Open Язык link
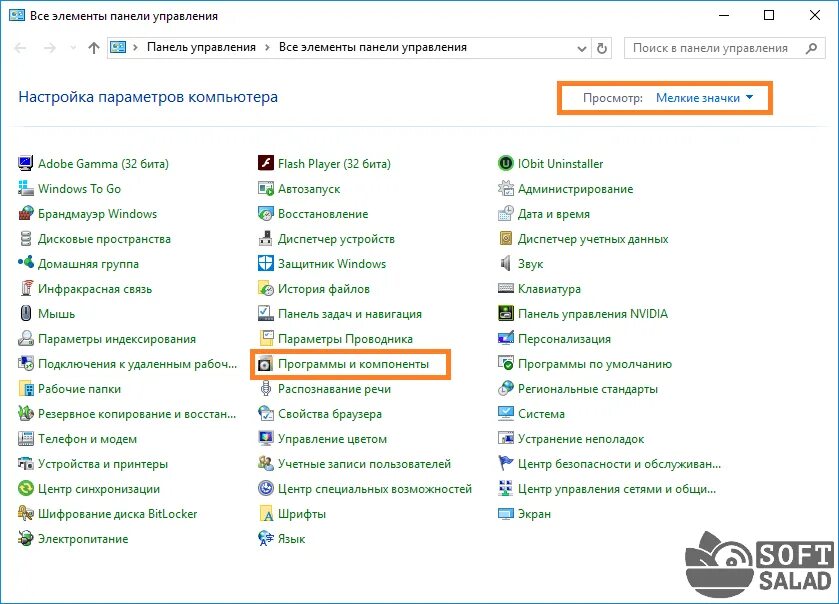The height and width of the screenshot is (604, 839). [x=291, y=539]
